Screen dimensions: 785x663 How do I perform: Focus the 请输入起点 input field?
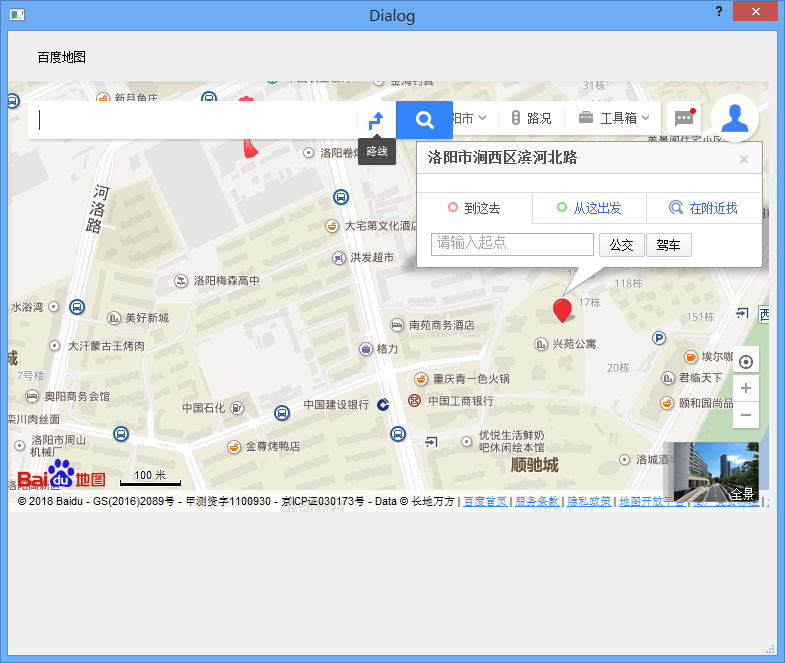[512, 244]
